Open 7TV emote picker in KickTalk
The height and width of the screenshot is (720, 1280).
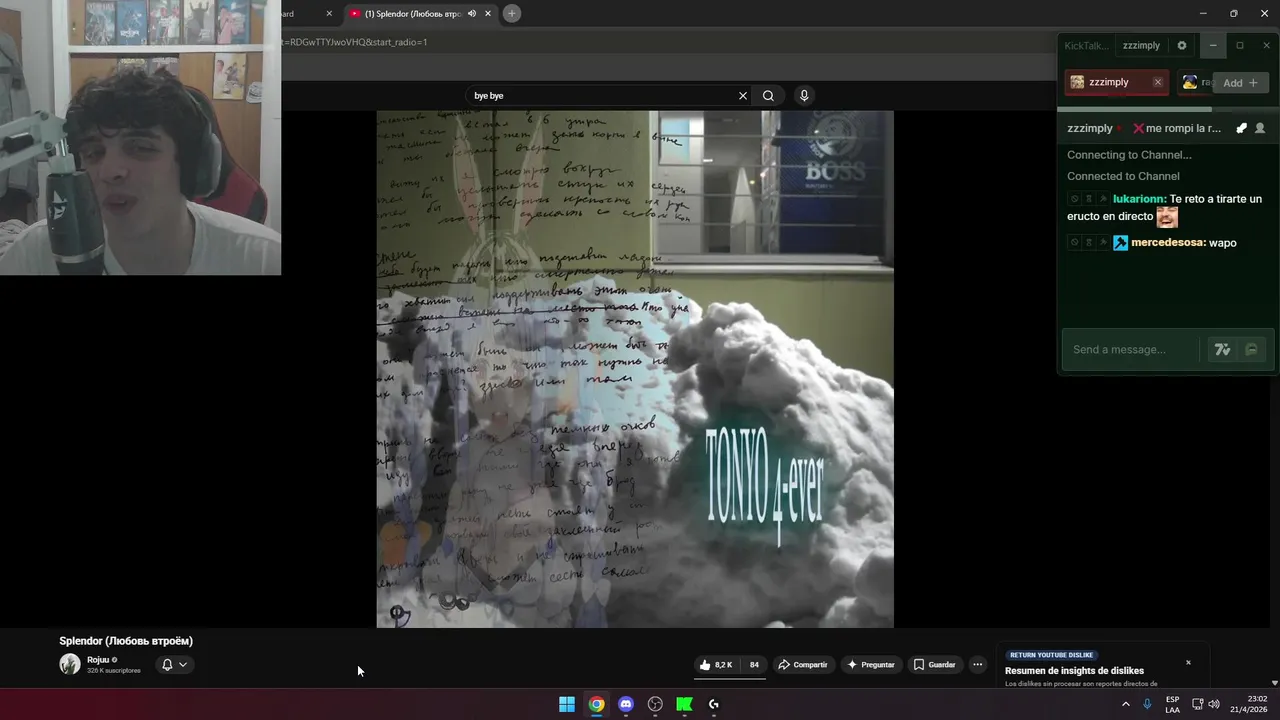pyautogui.click(x=1222, y=350)
